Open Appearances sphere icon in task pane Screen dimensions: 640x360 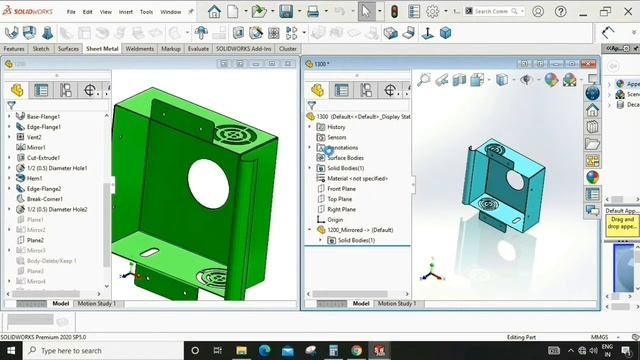pos(592,177)
